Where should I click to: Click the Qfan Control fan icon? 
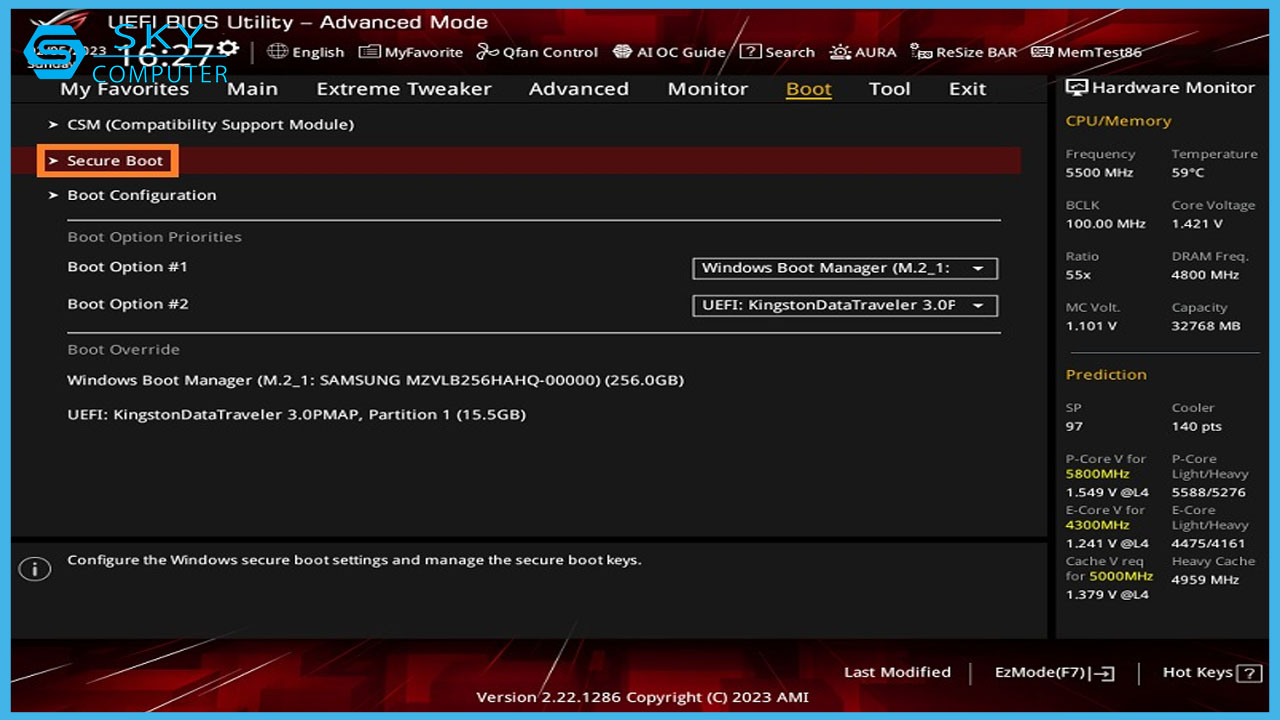pyautogui.click(x=487, y=52)
